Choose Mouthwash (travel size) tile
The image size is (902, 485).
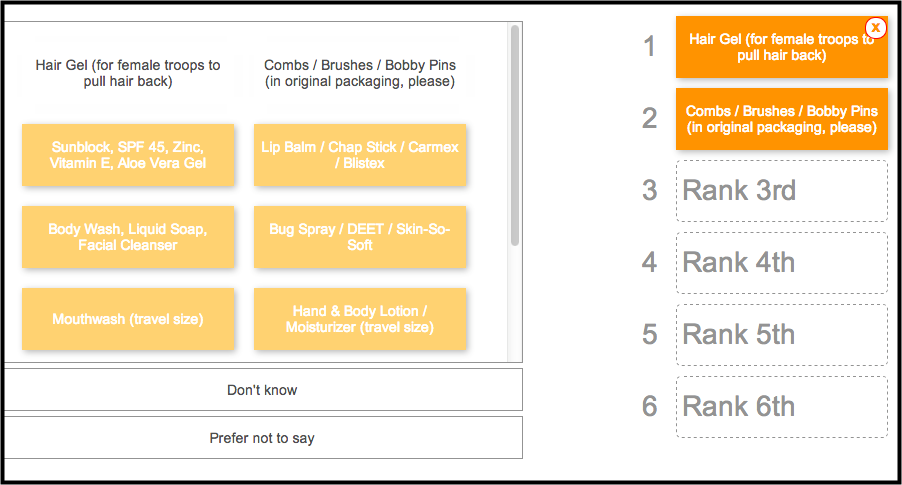coord(128,319)
